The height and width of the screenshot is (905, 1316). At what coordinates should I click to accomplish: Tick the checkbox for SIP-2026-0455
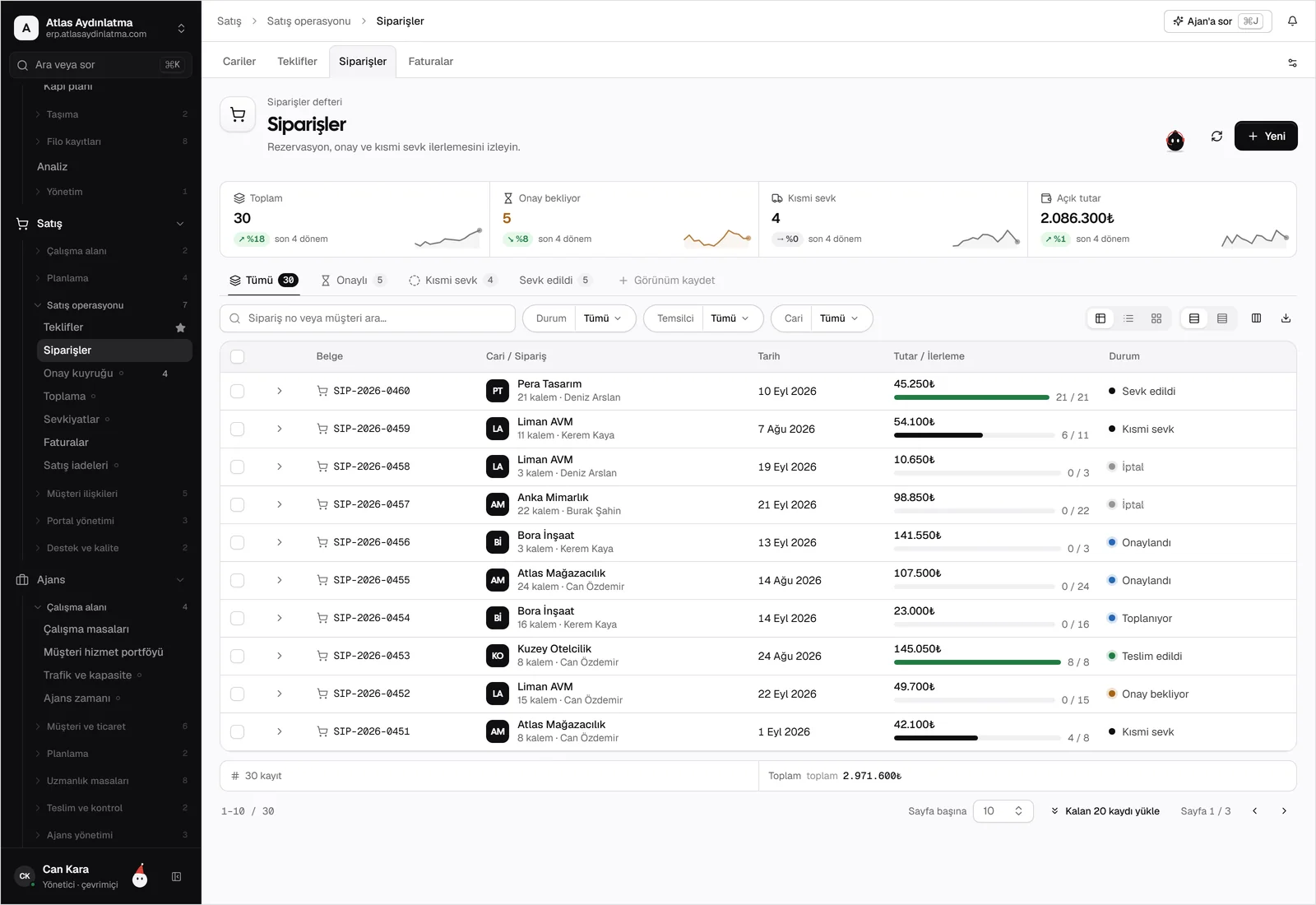(238, 581)
